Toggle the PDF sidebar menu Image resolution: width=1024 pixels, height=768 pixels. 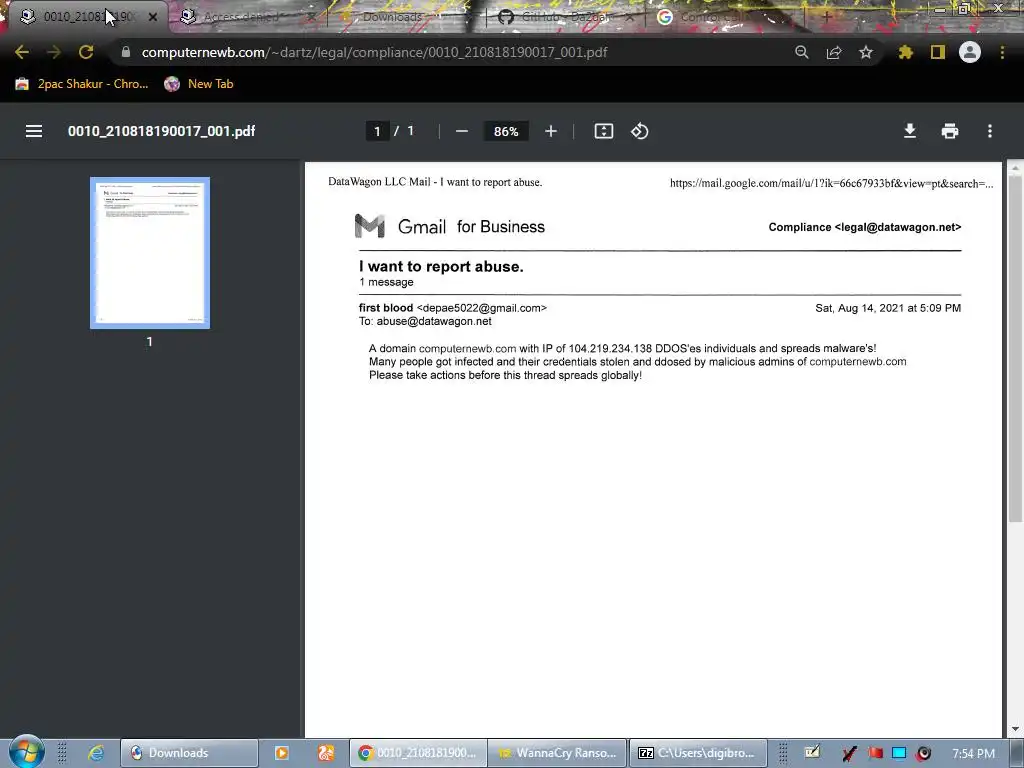tap(34, 131)
